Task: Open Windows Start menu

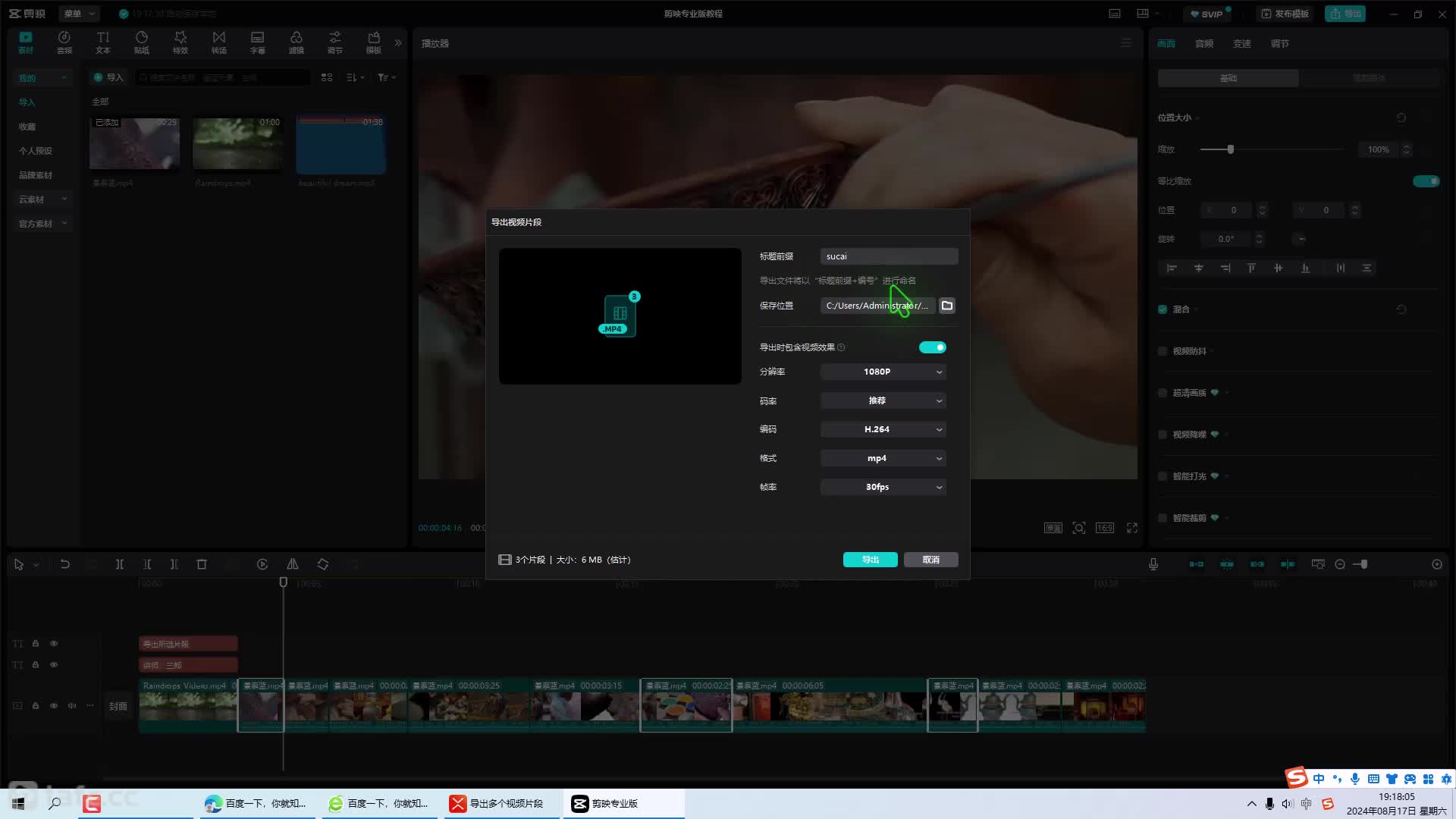Action: pos(18,803)
